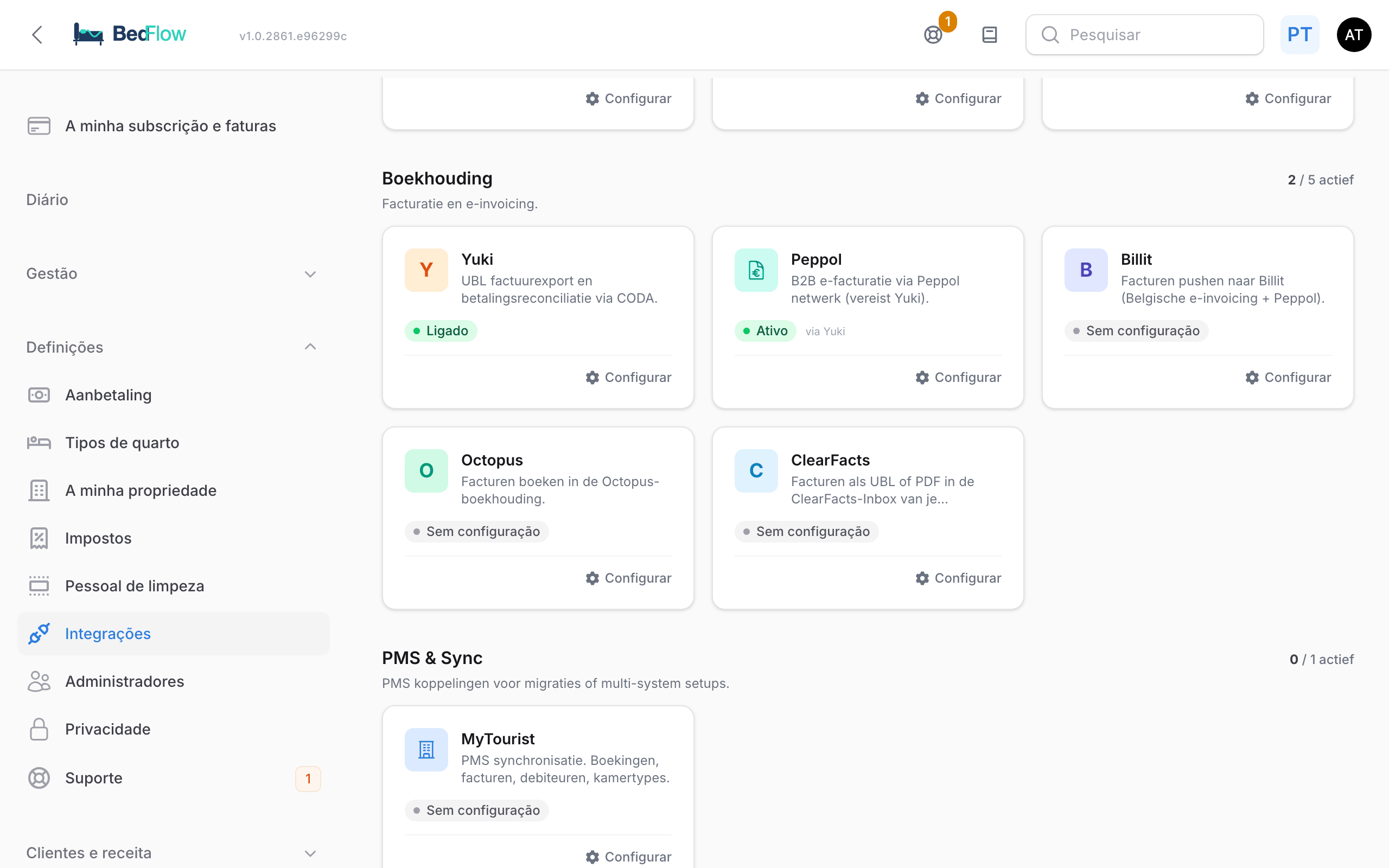Image resolution: width=1389 pixels, height=868 pixels.
Task: Click the back arrow in header
Action: (x=37, y=35)
